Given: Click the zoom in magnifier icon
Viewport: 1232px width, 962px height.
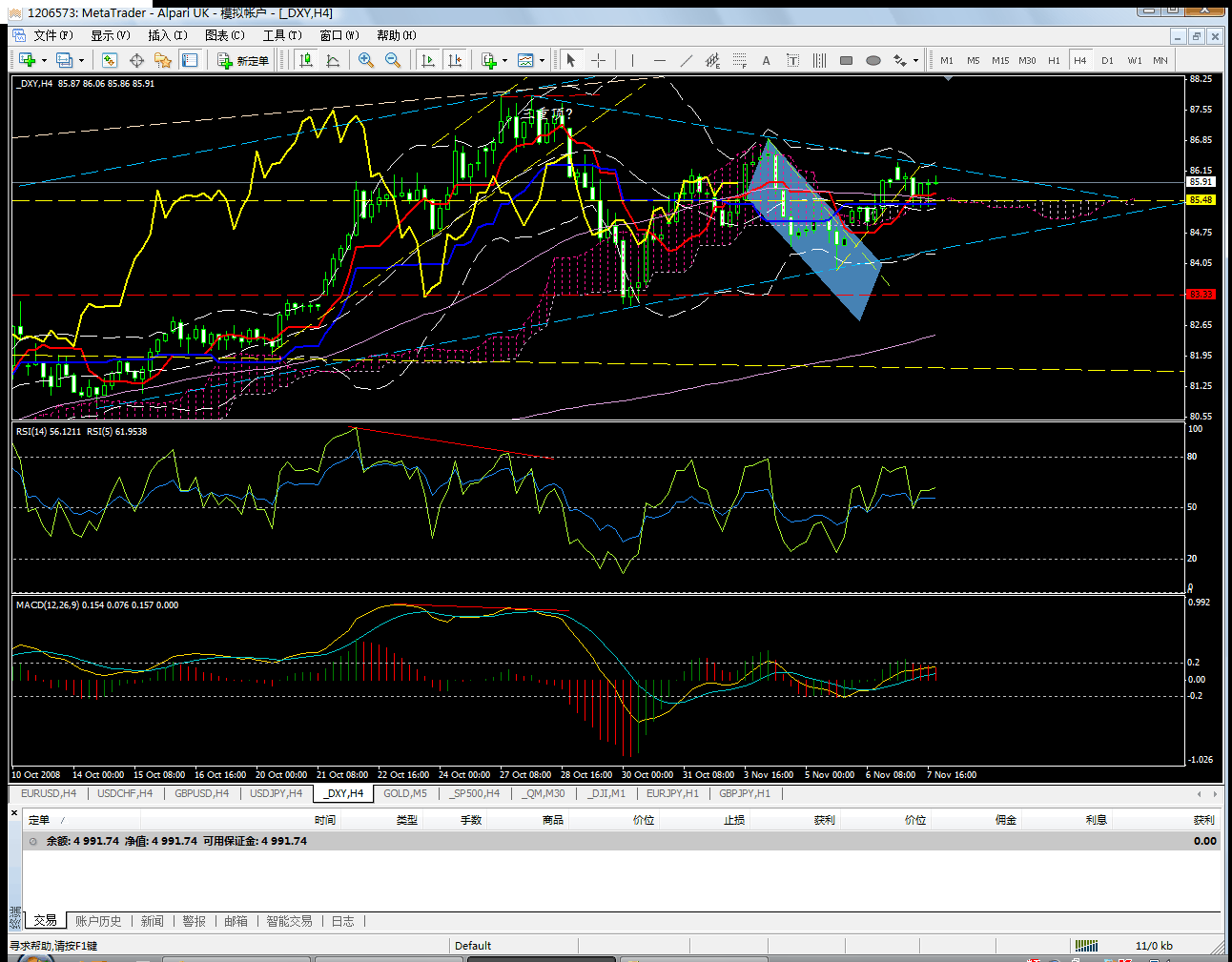Looking at the screenshot, I should (365, 60).
